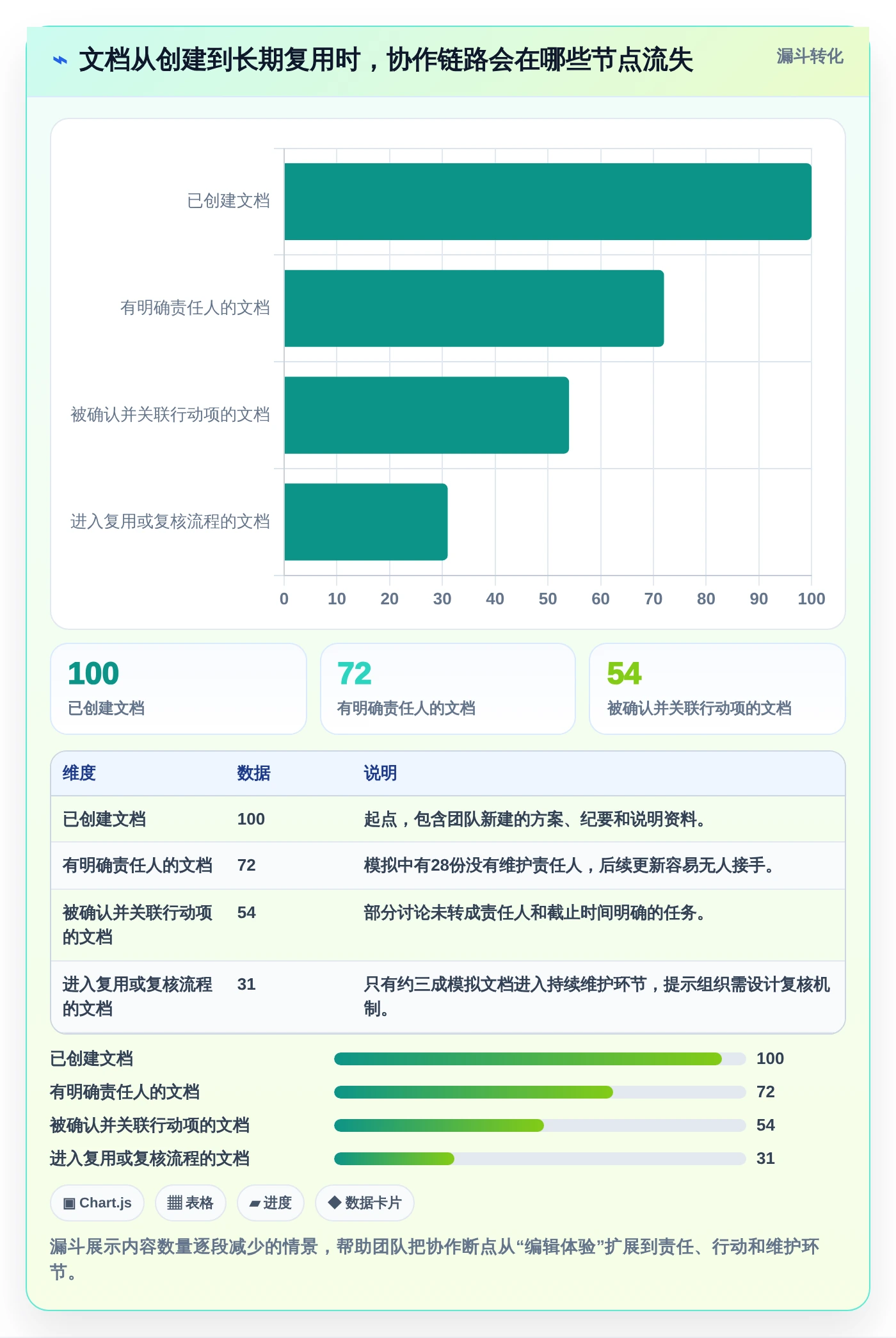Screen dimensions: 896x1338
Task: Click the 72 有明确责任人的文档 data card
Action: click(x=448, y=689)
